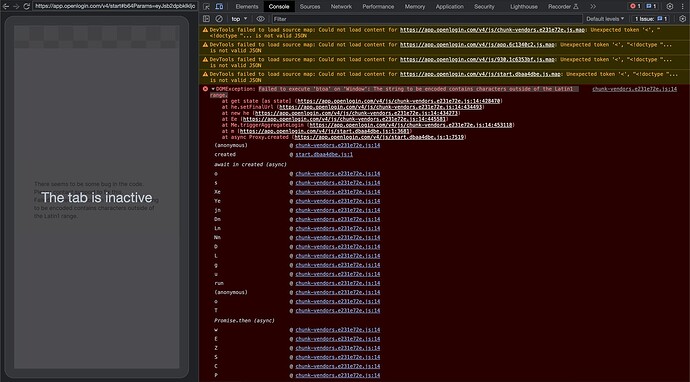This screenshot has width=690, height=382.
Task: Open the source link in the 'Ln' row
Action: pyautogui.click(x=338, y=228)
